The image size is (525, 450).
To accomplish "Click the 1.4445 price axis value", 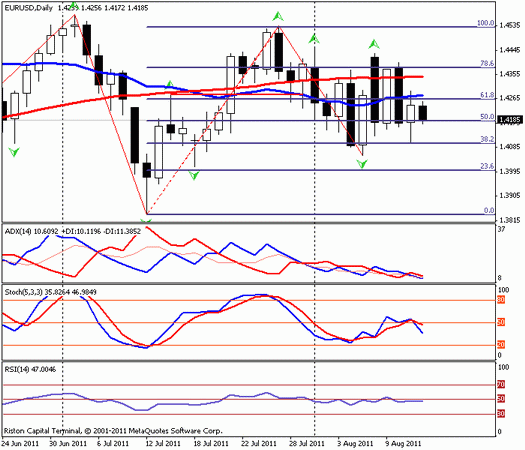I will point(510,50).
